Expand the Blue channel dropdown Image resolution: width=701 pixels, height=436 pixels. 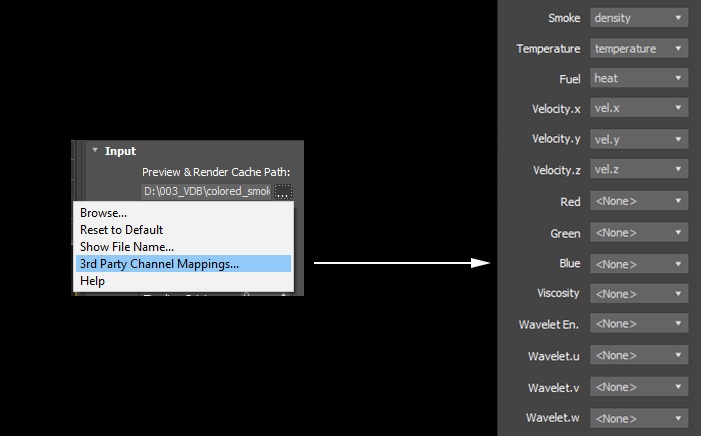tap(639, 264)
